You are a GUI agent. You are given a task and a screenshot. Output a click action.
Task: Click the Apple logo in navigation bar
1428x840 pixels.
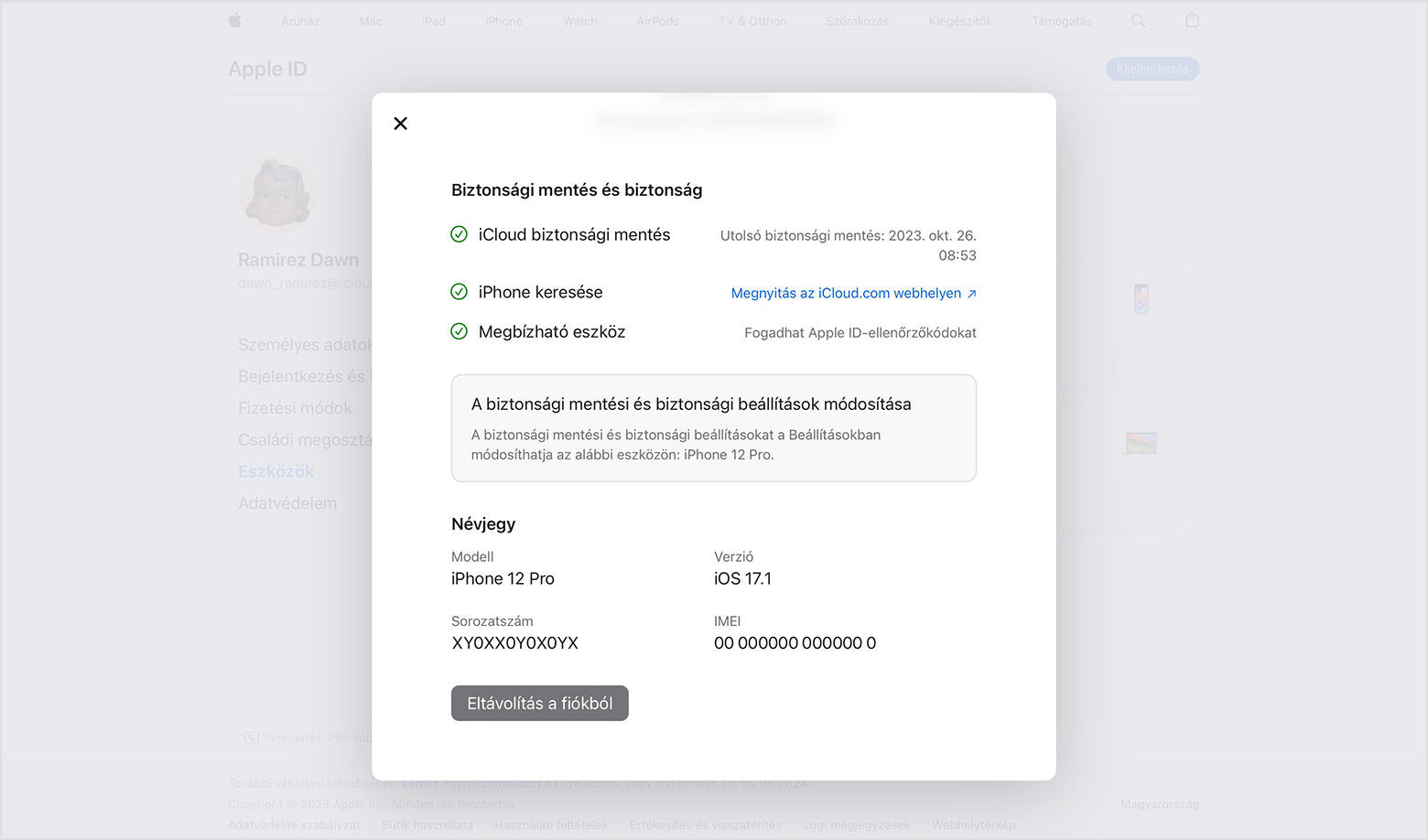pos(235,20)
